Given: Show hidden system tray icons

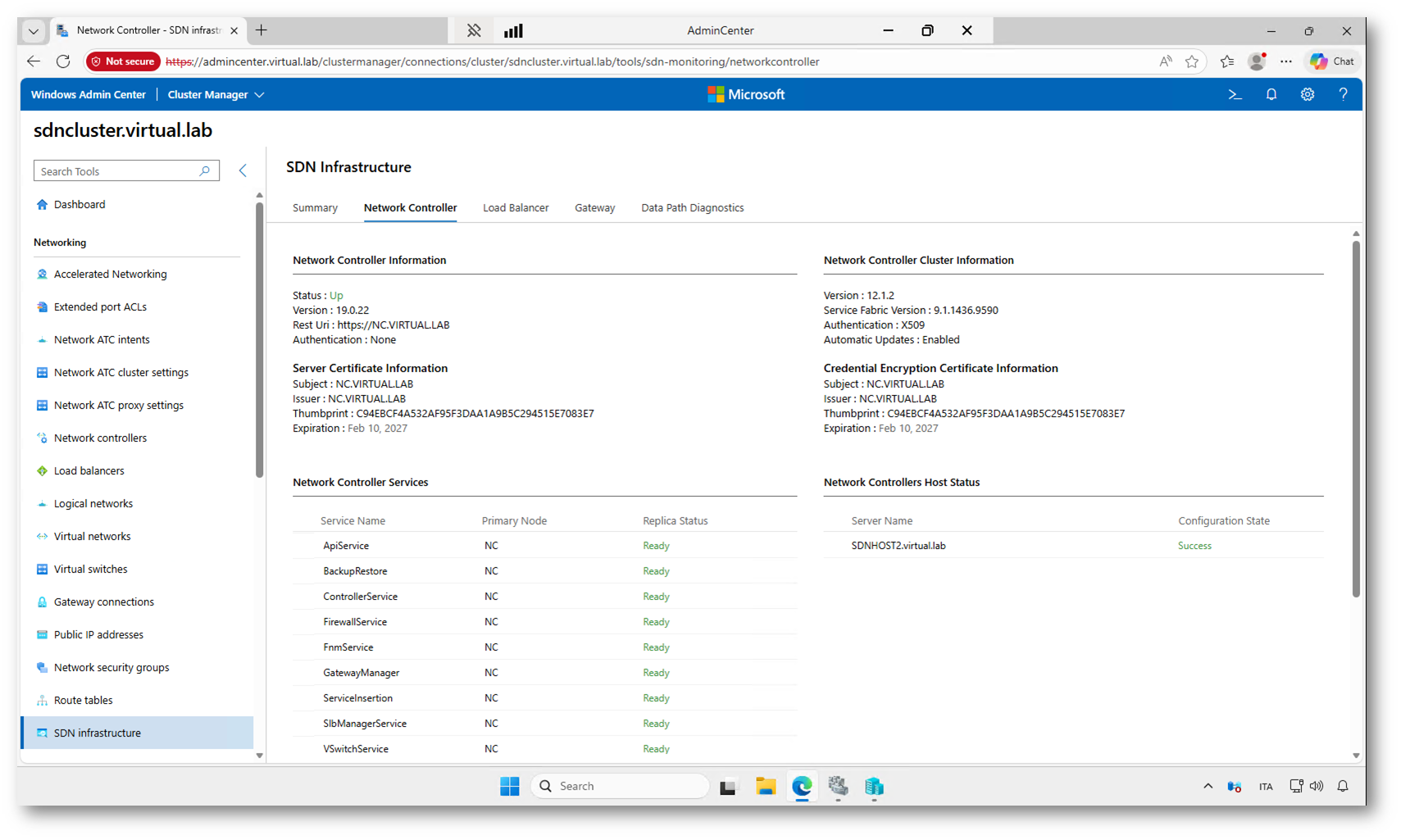Looking at the screenshot, I should (x=1208, y=787).
